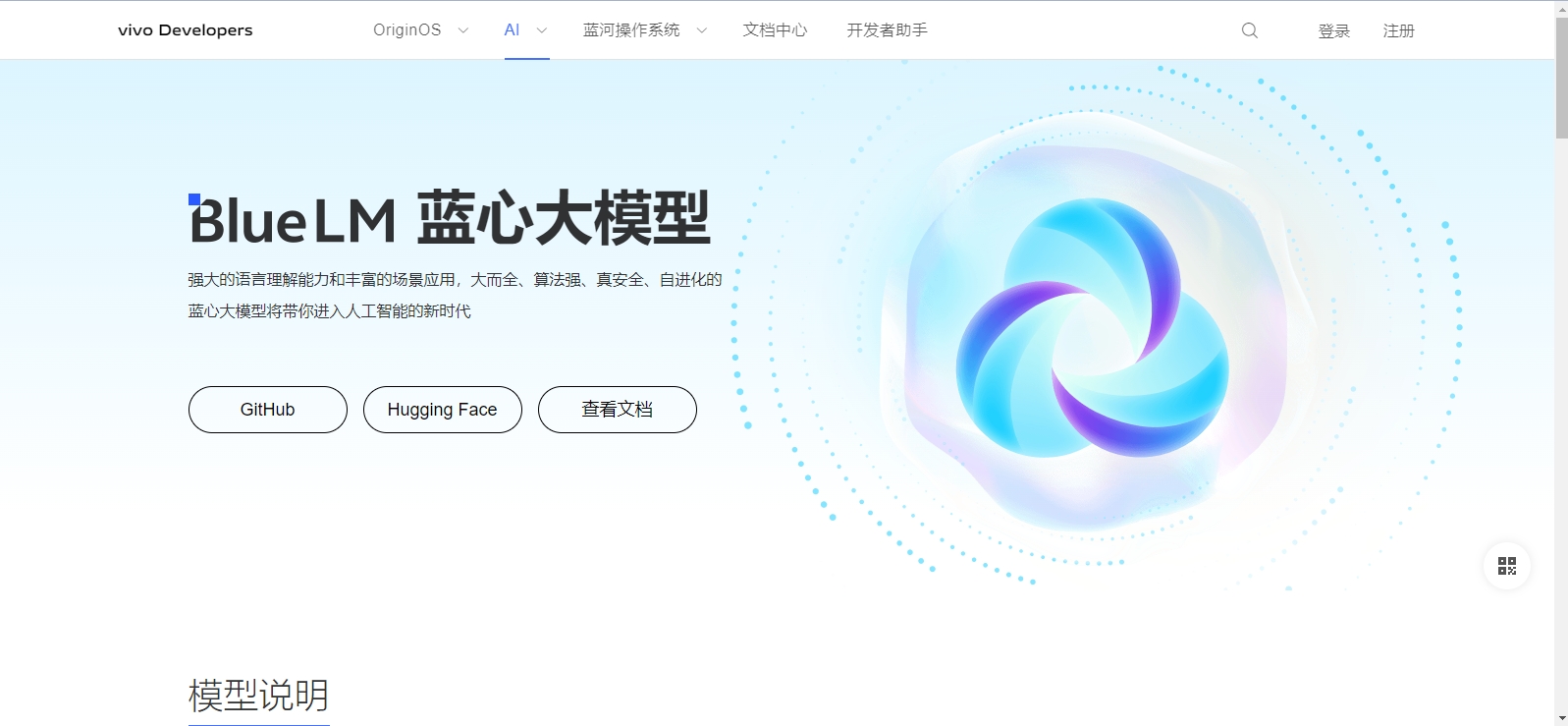This screenshot has width=1568, height=726.
Task: Open 开发者助手 in the navigation bar
Action: [x=887, y=30]
